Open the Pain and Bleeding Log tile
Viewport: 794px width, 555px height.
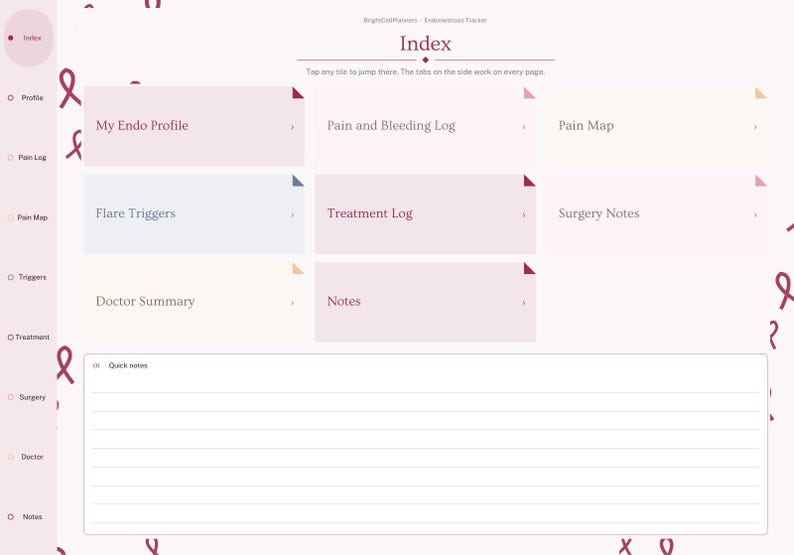tap(425, 126)
